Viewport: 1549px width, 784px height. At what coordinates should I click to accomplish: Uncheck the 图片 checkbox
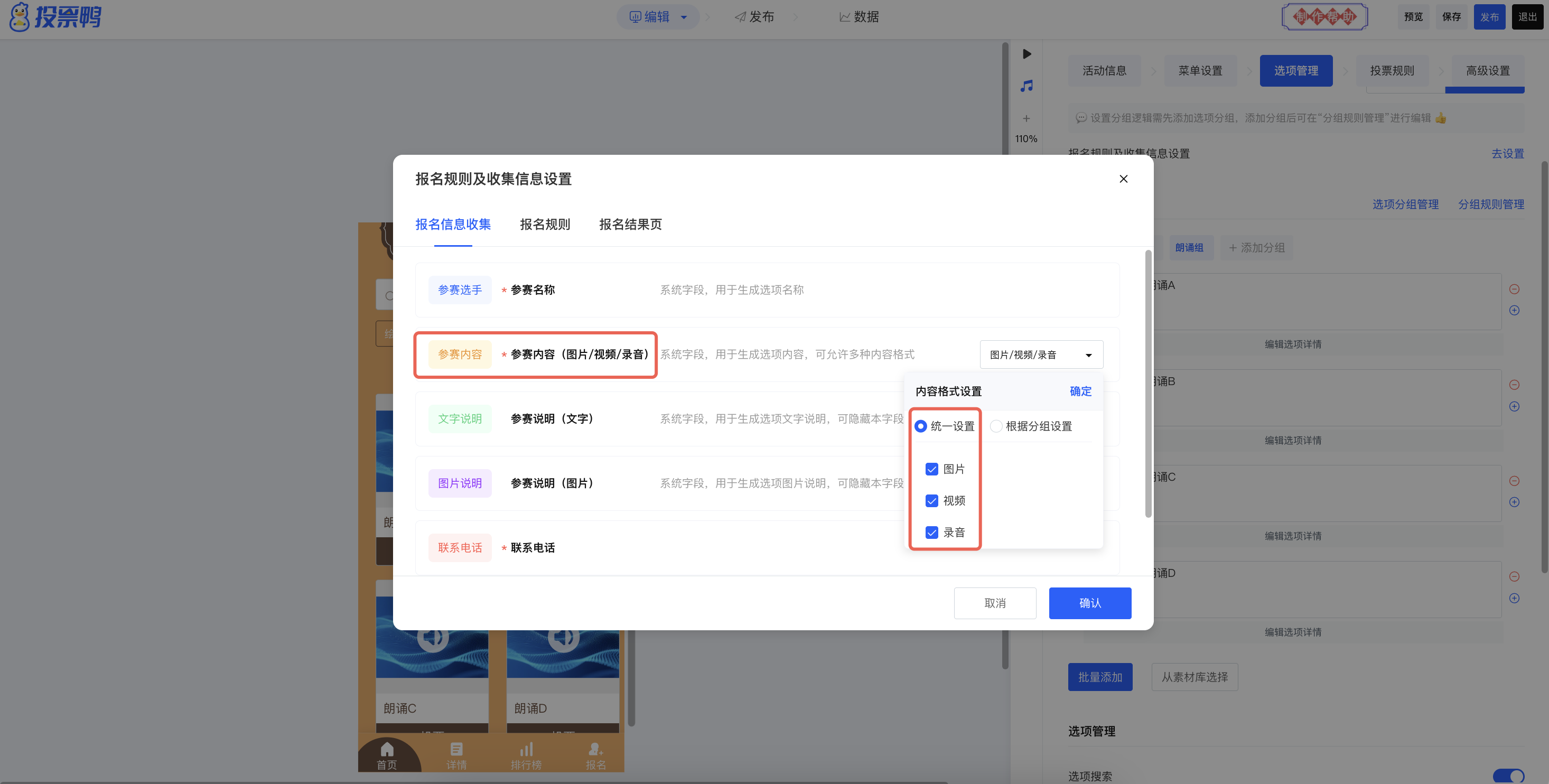click(931, 469)
